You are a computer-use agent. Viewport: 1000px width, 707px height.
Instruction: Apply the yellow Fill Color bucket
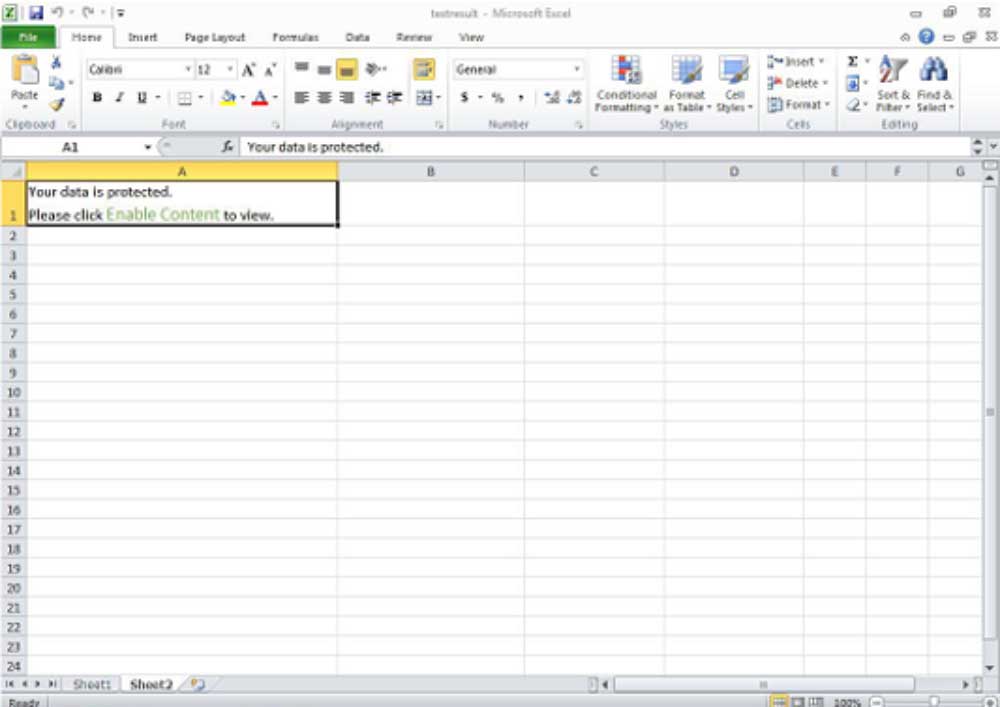[x=228, y=98]
